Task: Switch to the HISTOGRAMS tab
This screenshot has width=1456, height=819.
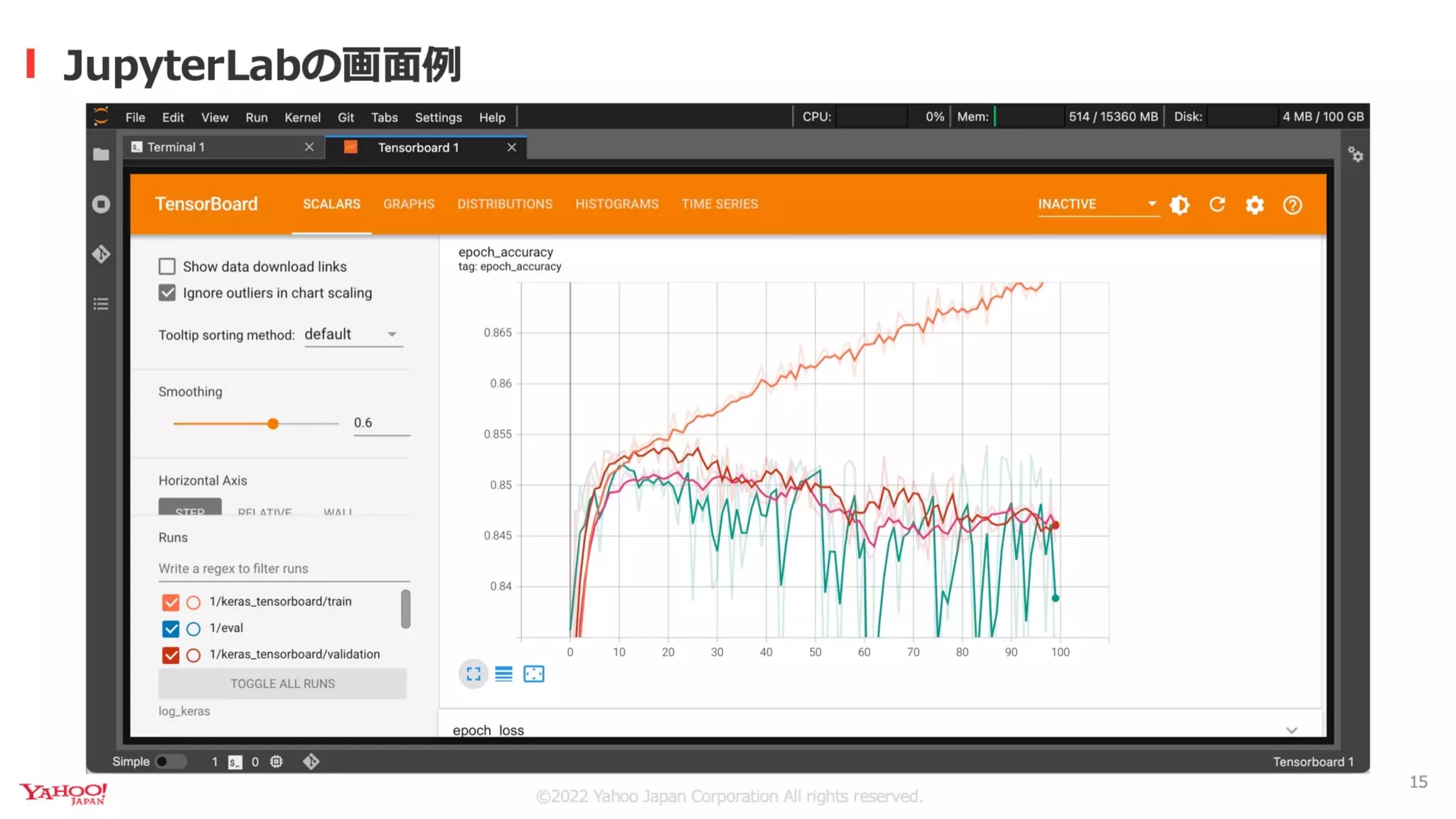Action: click(x=616, y=204)
